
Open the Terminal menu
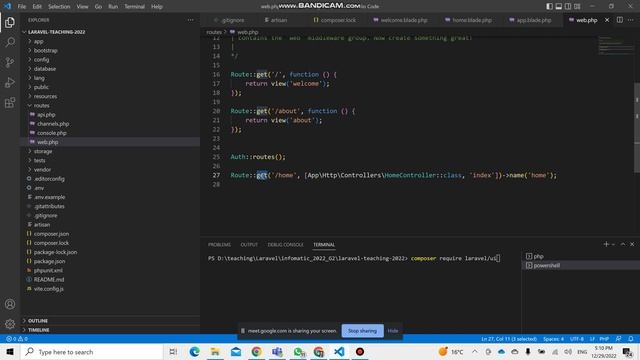click(x=134, y=7)
